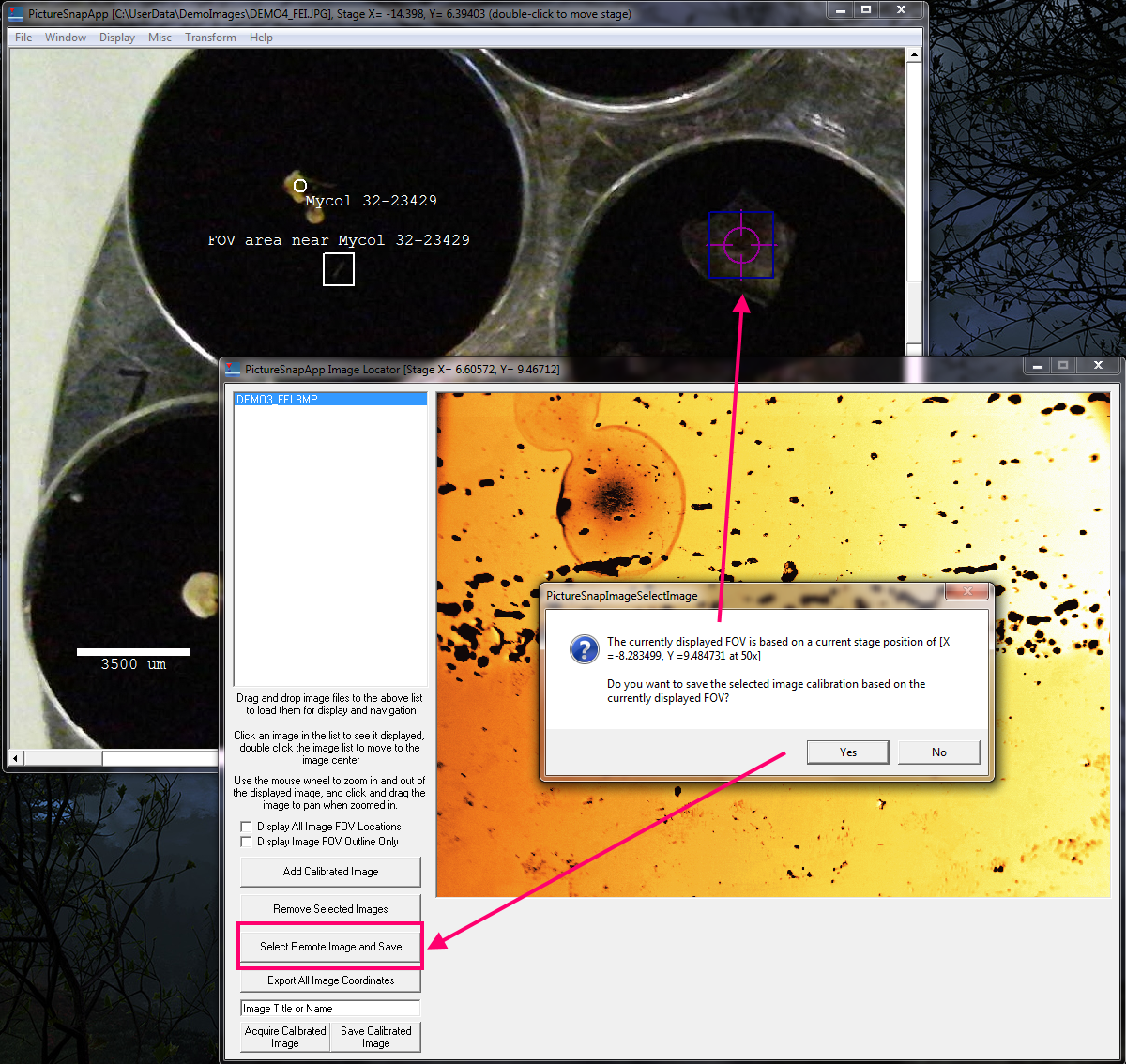Image resolution: width=1126 pixels, height=1064 pixels.
Task: Check Display Image FOV Outline Only
Action: [247, 842]
